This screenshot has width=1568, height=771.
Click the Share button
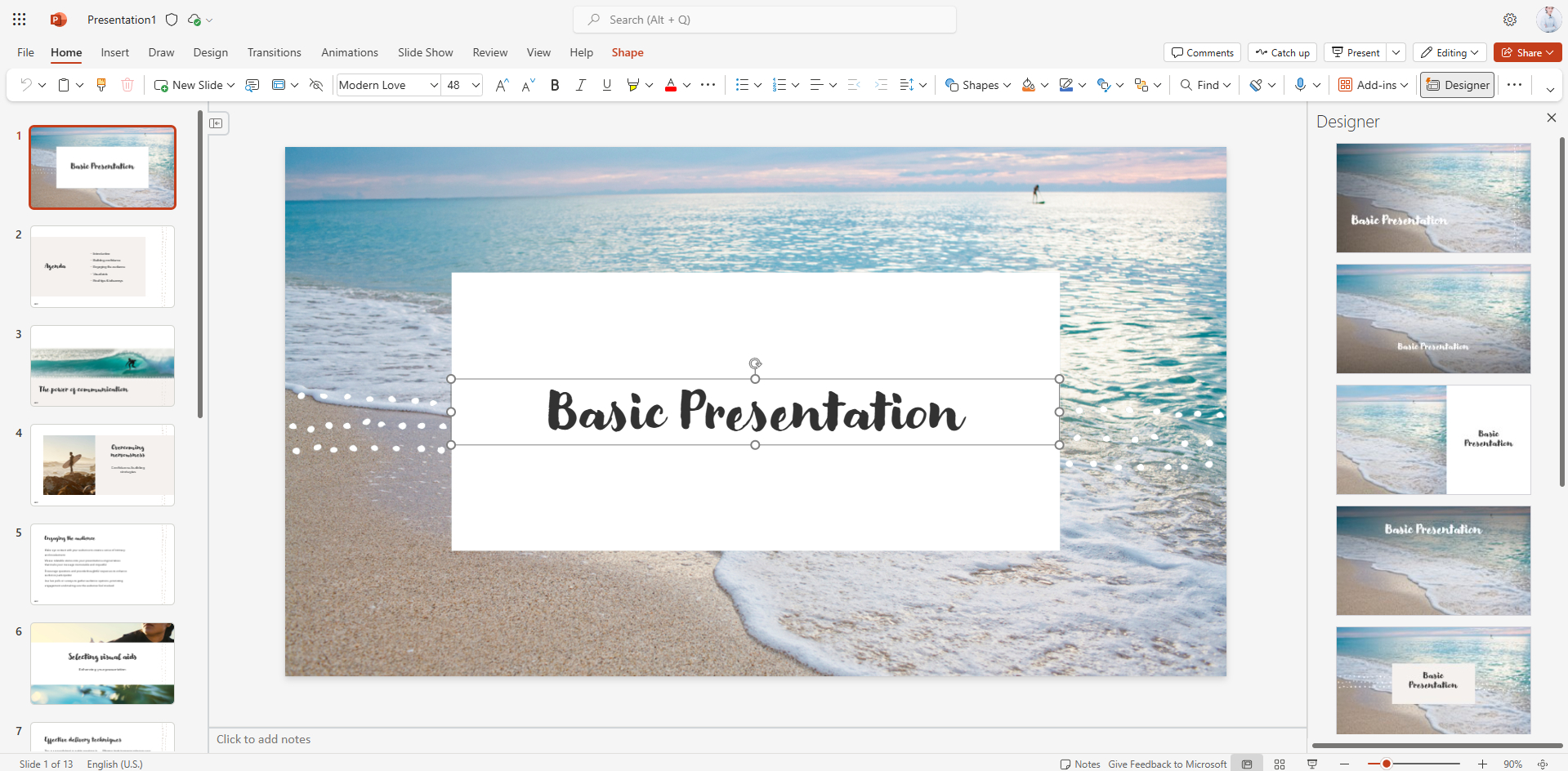[1527, 52]
